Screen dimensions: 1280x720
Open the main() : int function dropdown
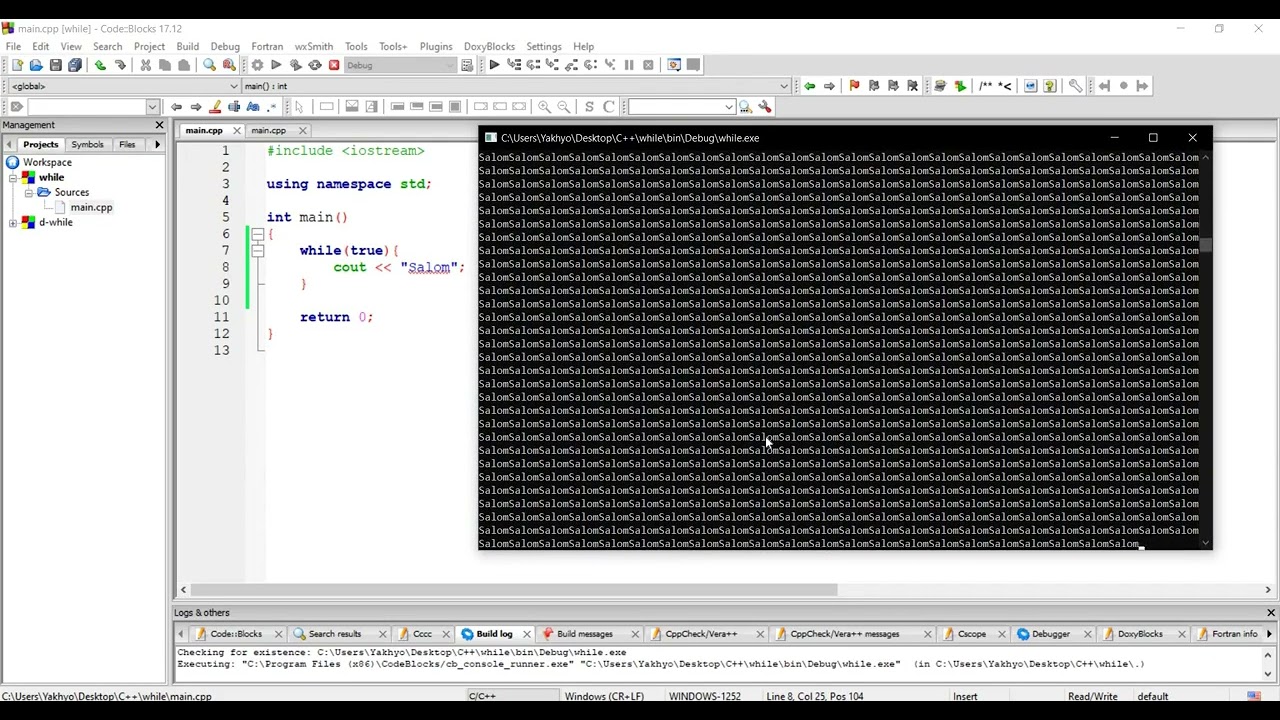pyautogui.click(x=784, y=86)
